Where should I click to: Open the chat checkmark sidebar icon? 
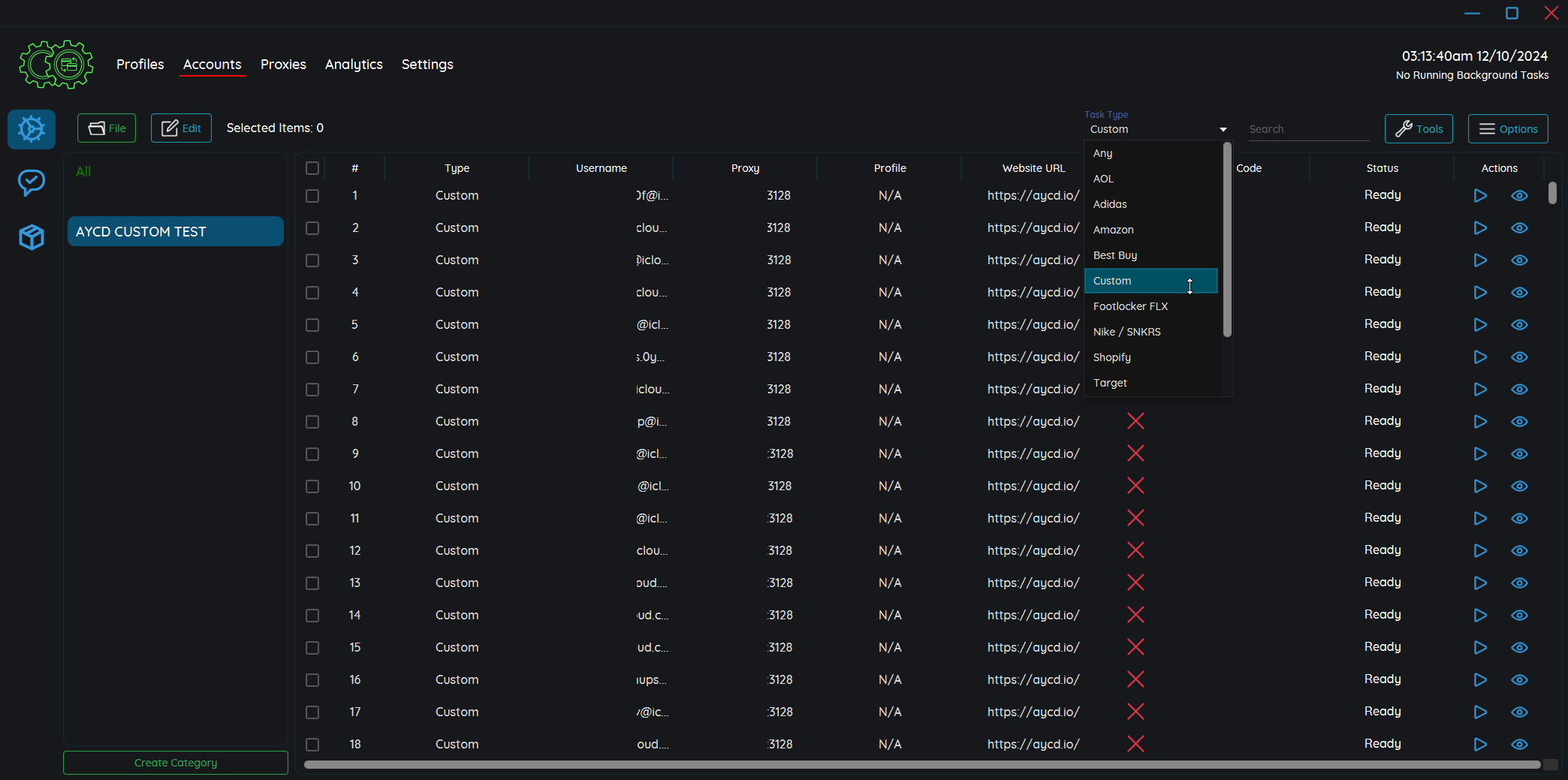tap(32, 182)
